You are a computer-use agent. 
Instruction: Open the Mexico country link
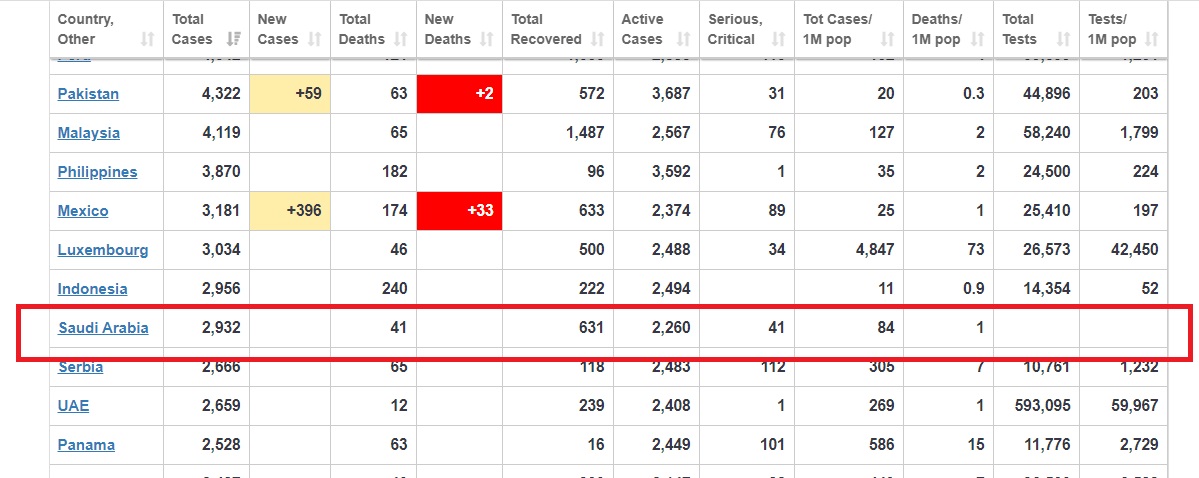point(83,211)
